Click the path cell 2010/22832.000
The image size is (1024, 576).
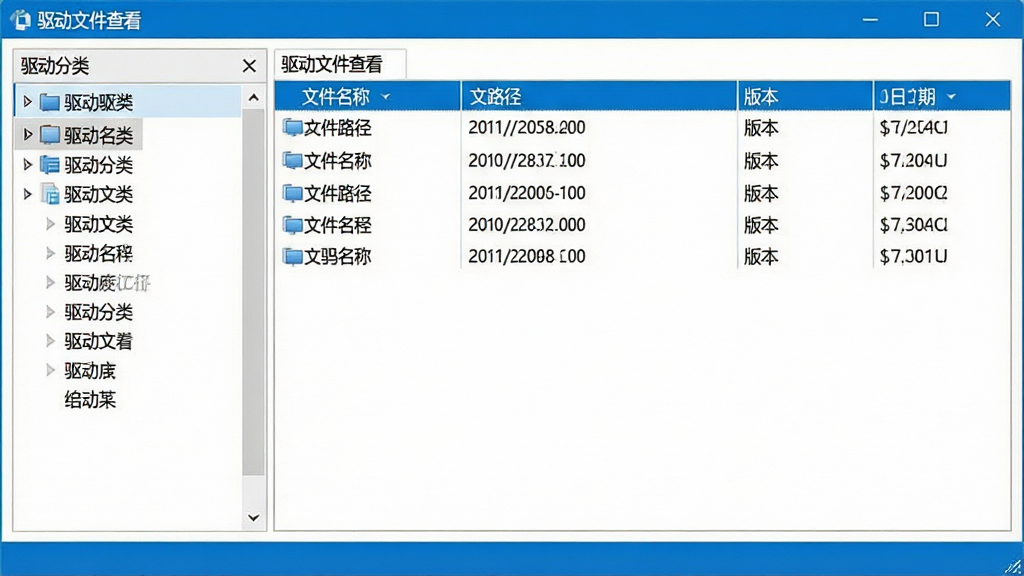(526, 225)
